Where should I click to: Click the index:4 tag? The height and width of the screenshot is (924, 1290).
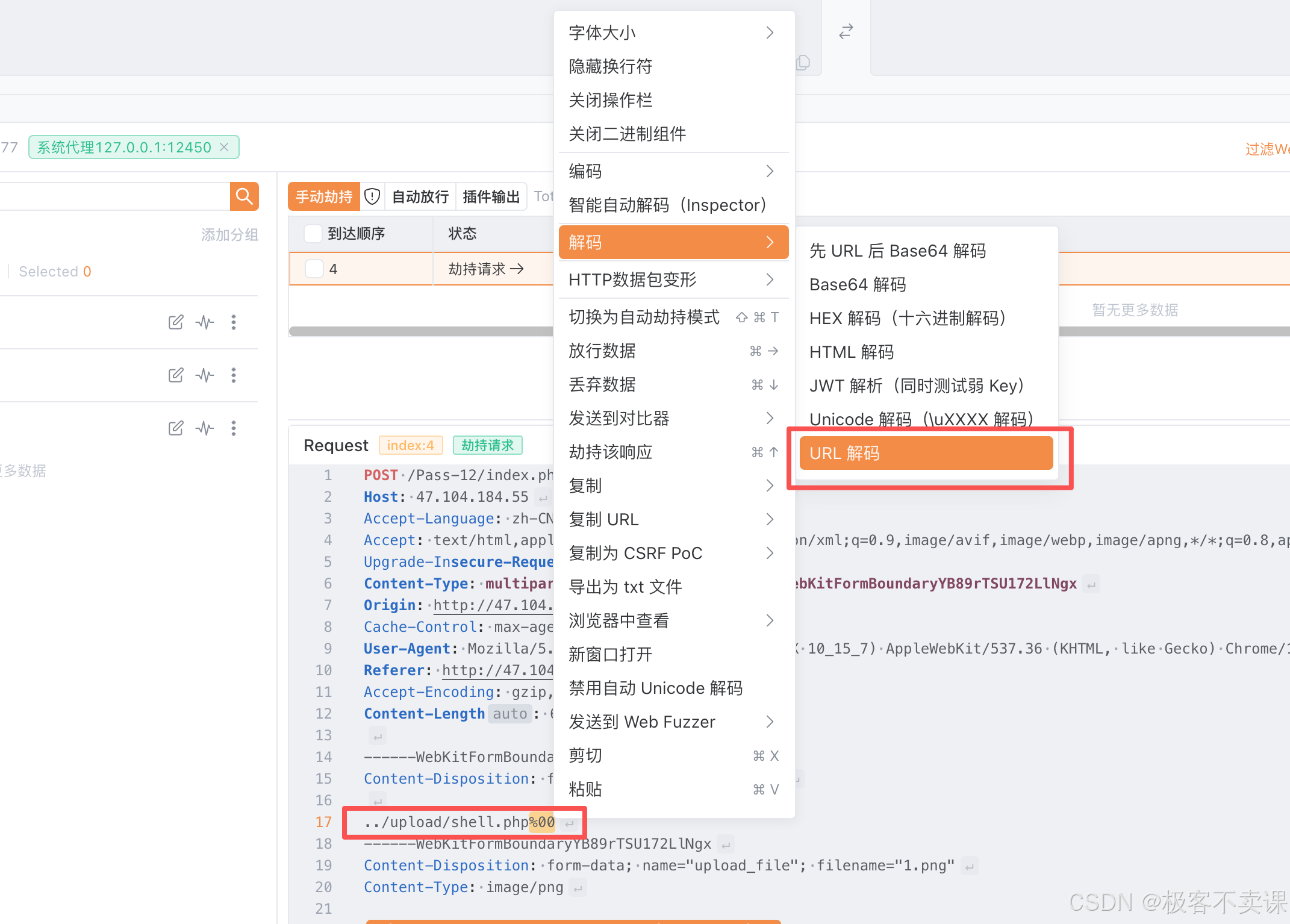(x=411, y=445)
